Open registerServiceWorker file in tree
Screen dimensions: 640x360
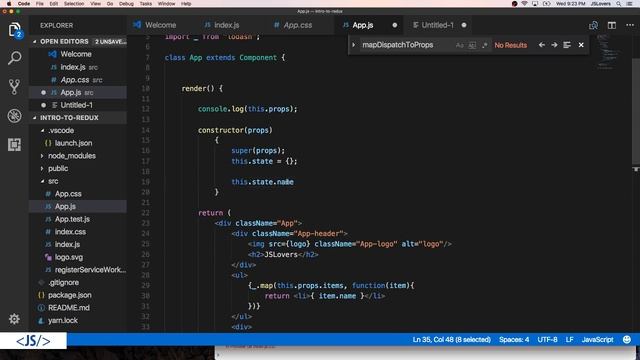coord(90,270)
